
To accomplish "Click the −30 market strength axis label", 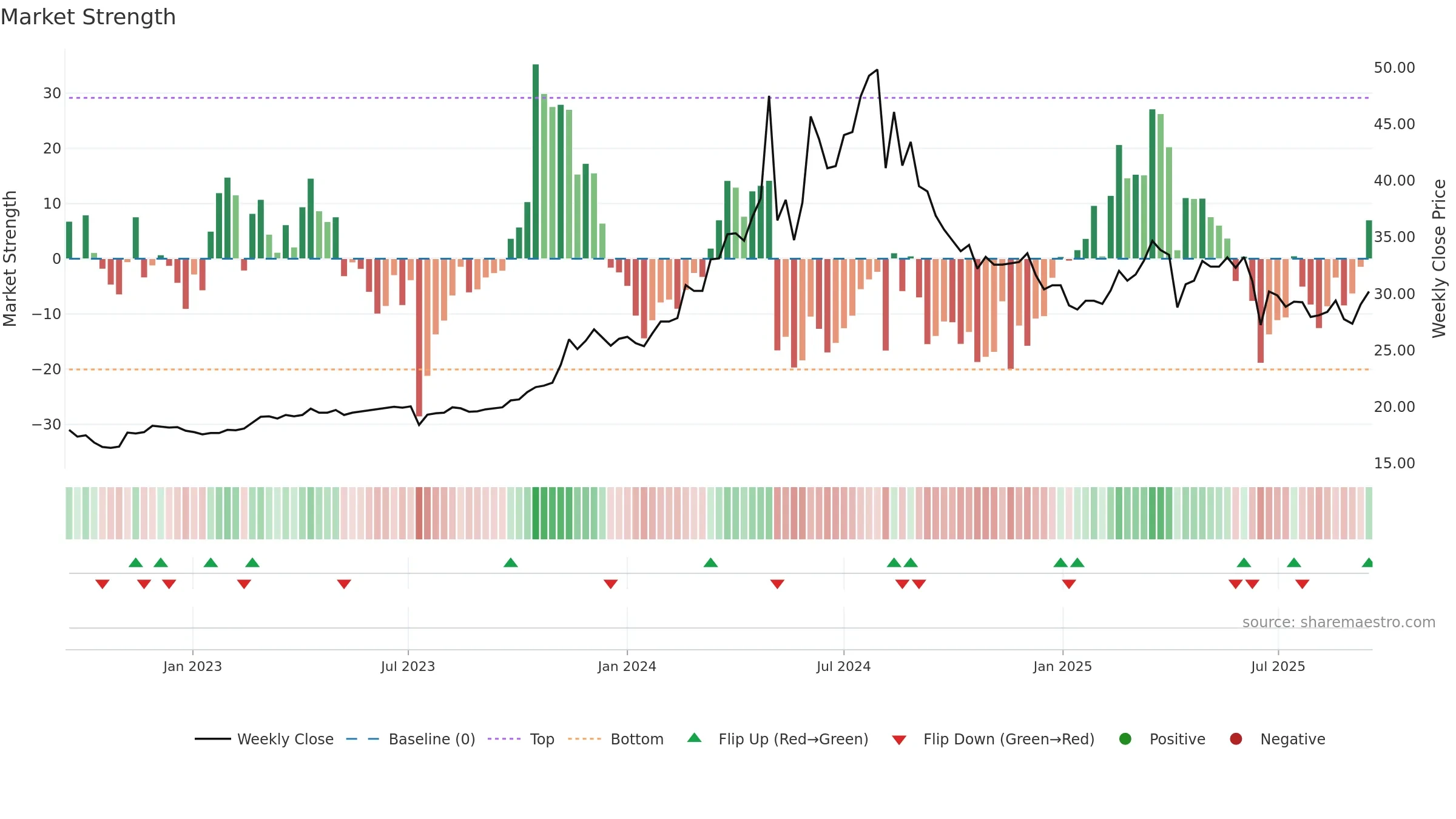I will [46, 425].
